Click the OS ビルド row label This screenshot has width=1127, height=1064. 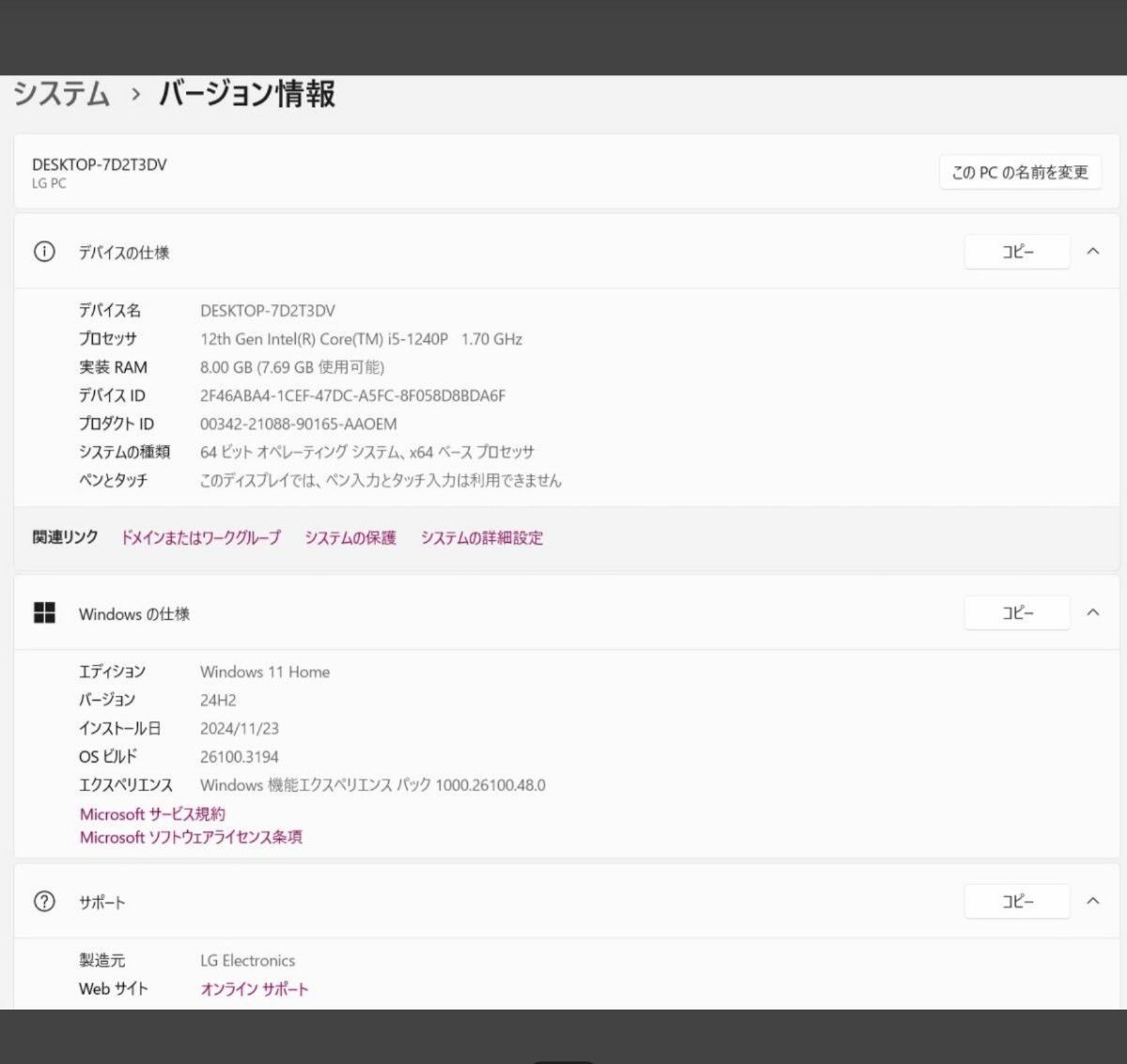(108, 757)
